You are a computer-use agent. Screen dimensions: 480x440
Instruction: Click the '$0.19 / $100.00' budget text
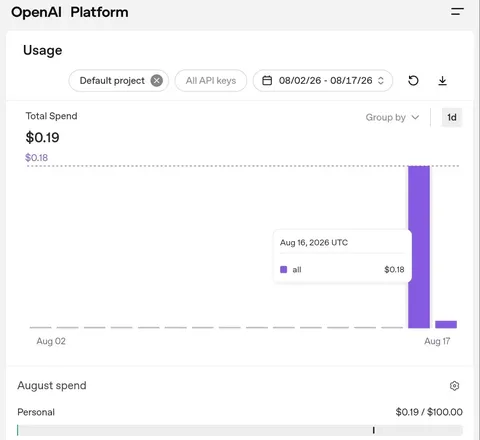pos(429,412)
